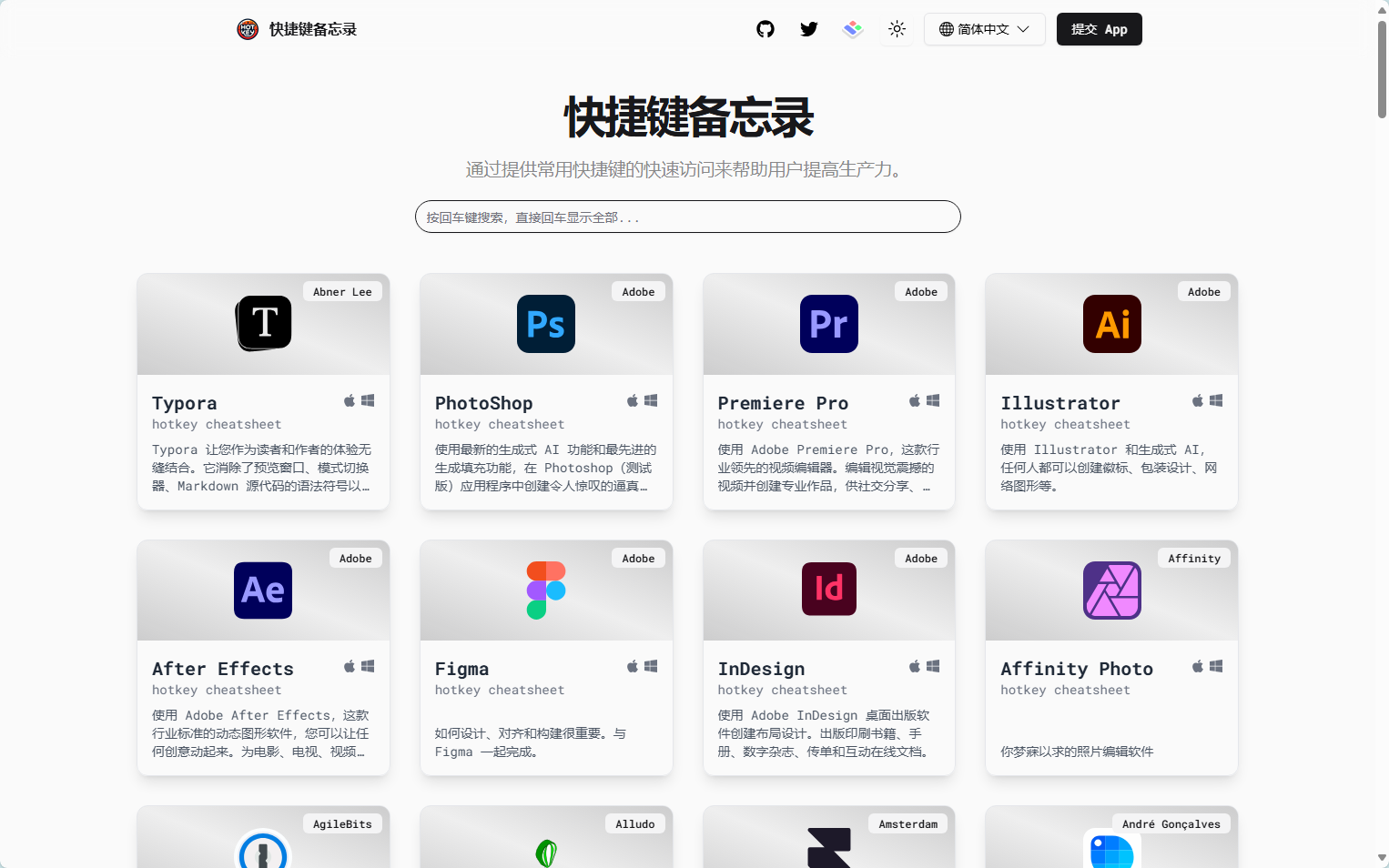Open the 简体中文 language dropdown

985,29
